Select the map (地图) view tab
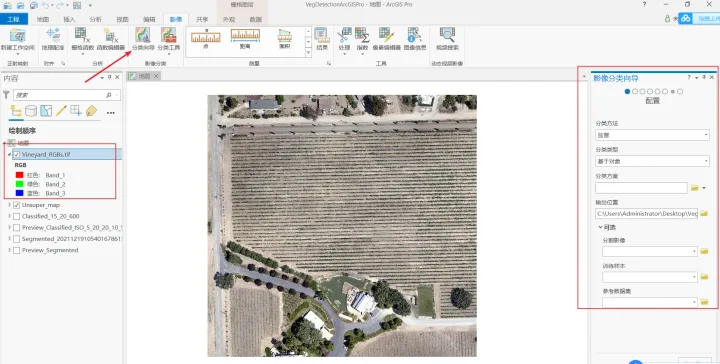The width and height of the screenshot is (720, 364). click(x=144, y=76)
